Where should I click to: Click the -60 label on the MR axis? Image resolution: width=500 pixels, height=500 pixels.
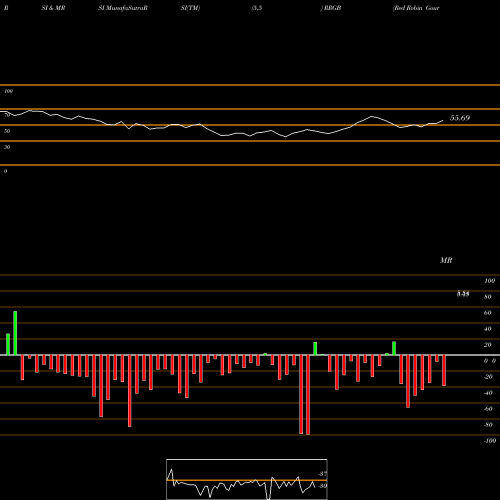(x=488, y=409)
